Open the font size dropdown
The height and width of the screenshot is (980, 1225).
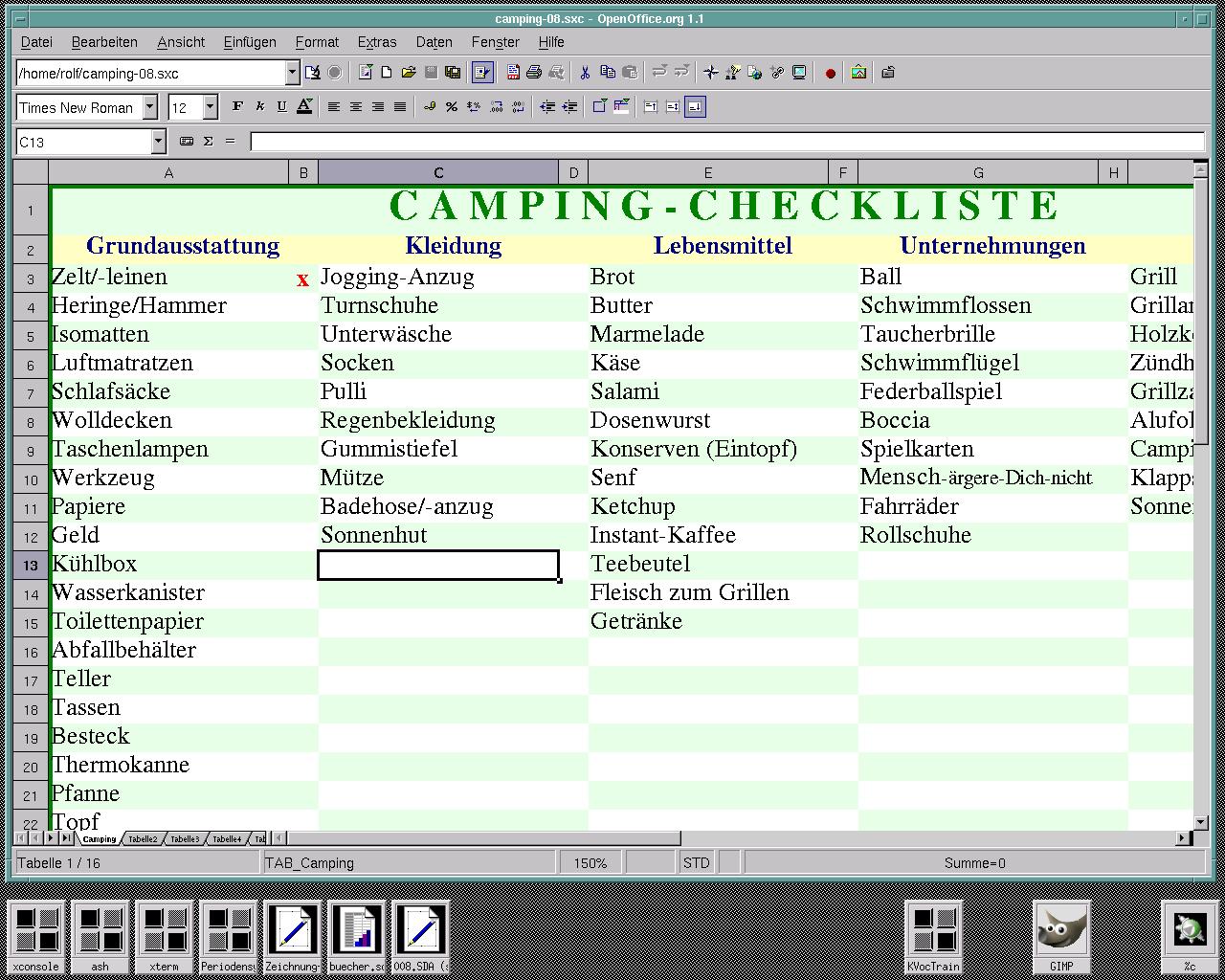(x=211, y=107)
